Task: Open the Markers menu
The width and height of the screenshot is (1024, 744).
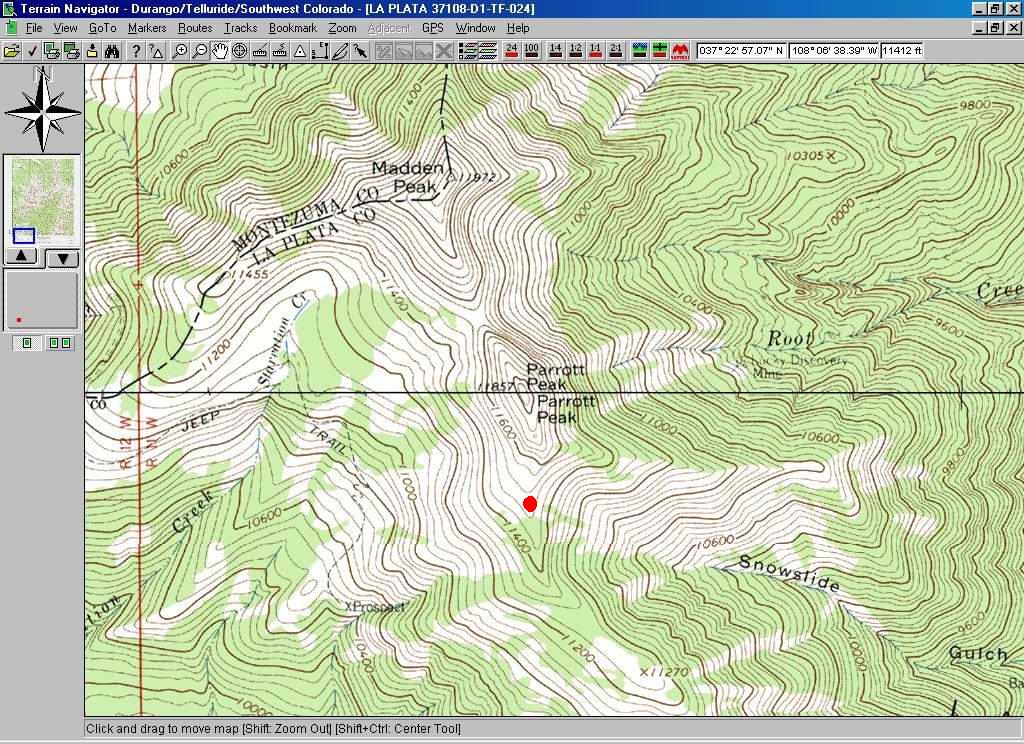Action: point(147,28)
